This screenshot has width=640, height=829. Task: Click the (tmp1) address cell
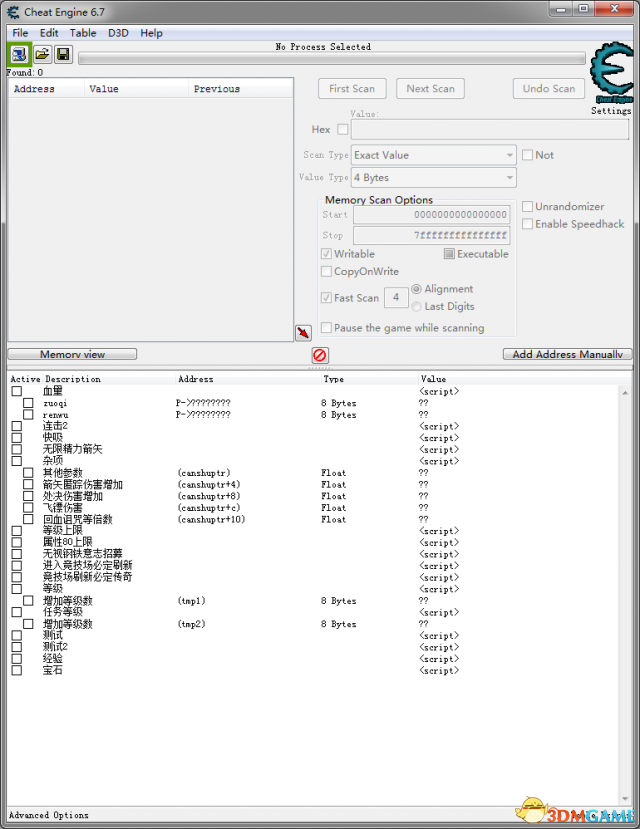pyautogui.click(x=191, y=601)
